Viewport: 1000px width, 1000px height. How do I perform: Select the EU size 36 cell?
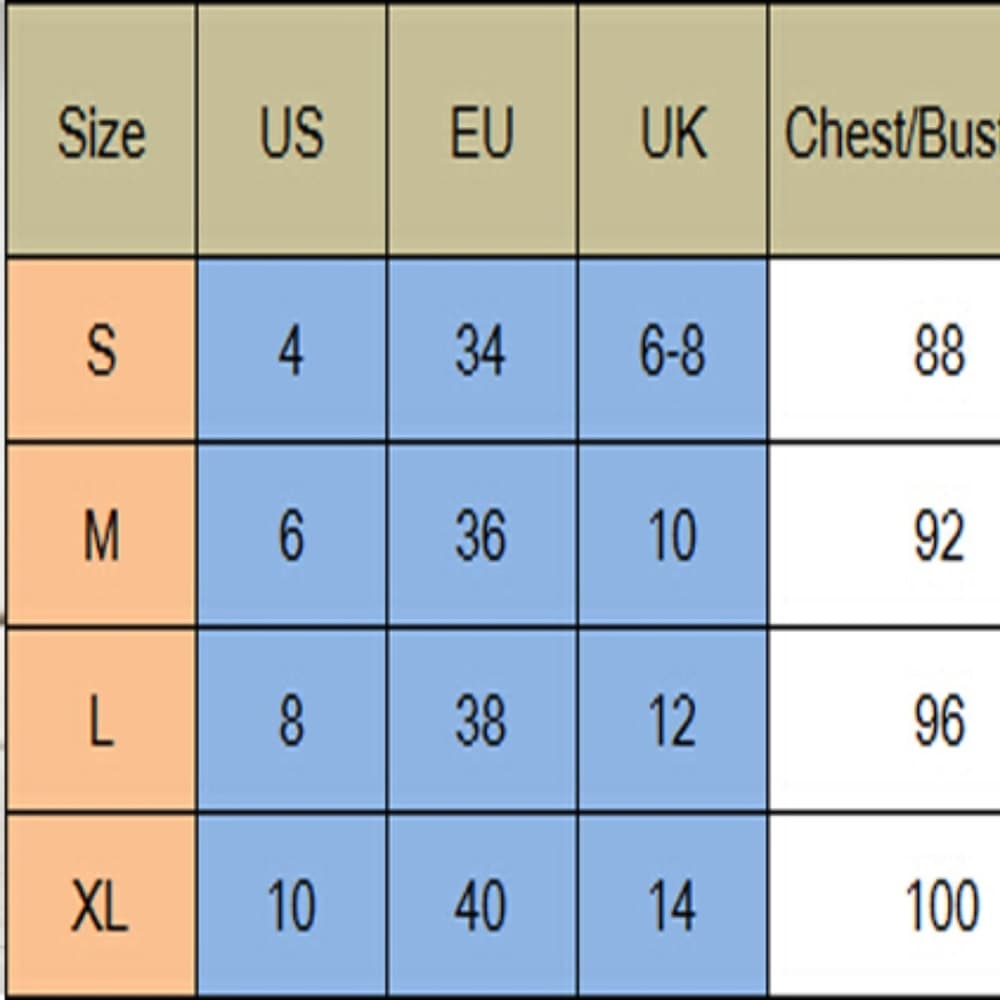click(482, 536)
